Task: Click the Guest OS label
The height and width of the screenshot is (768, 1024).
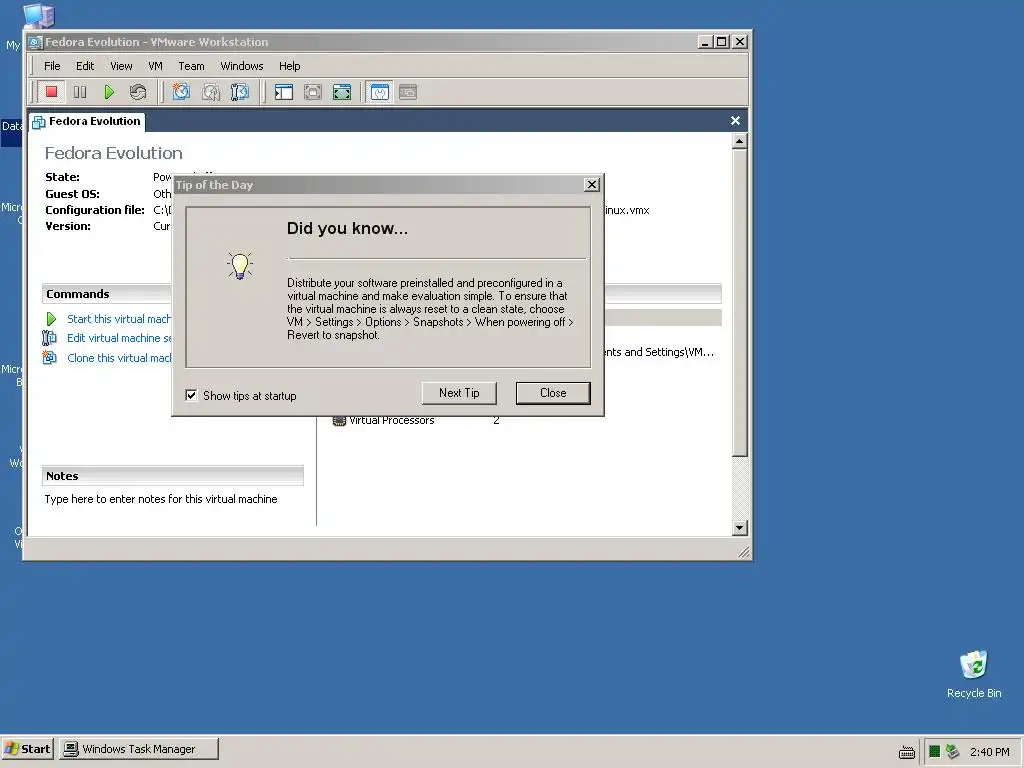Action: pos(72,194)
